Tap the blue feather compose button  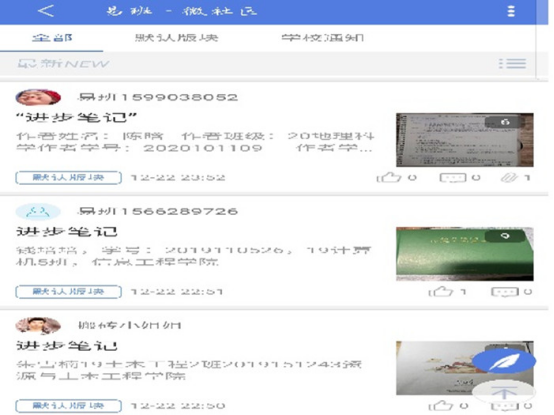pyautogui.click(x=504, y=361)
